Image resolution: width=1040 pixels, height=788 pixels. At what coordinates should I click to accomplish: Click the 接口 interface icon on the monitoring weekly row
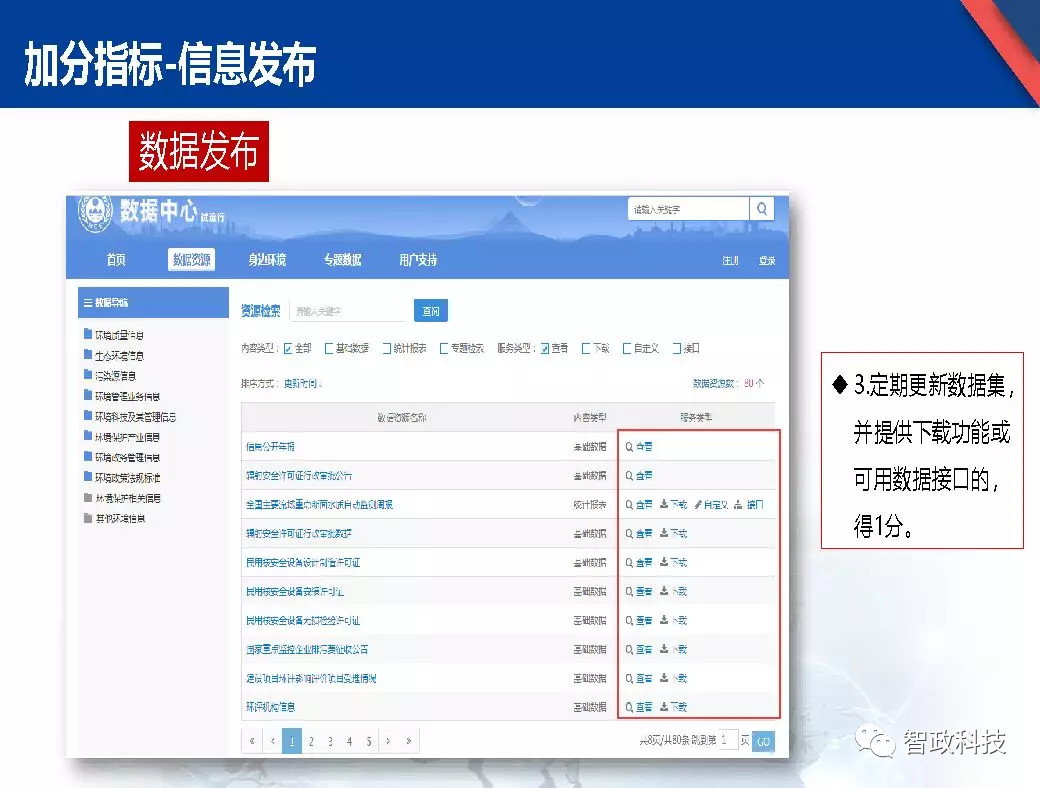[x=737, y=504]
